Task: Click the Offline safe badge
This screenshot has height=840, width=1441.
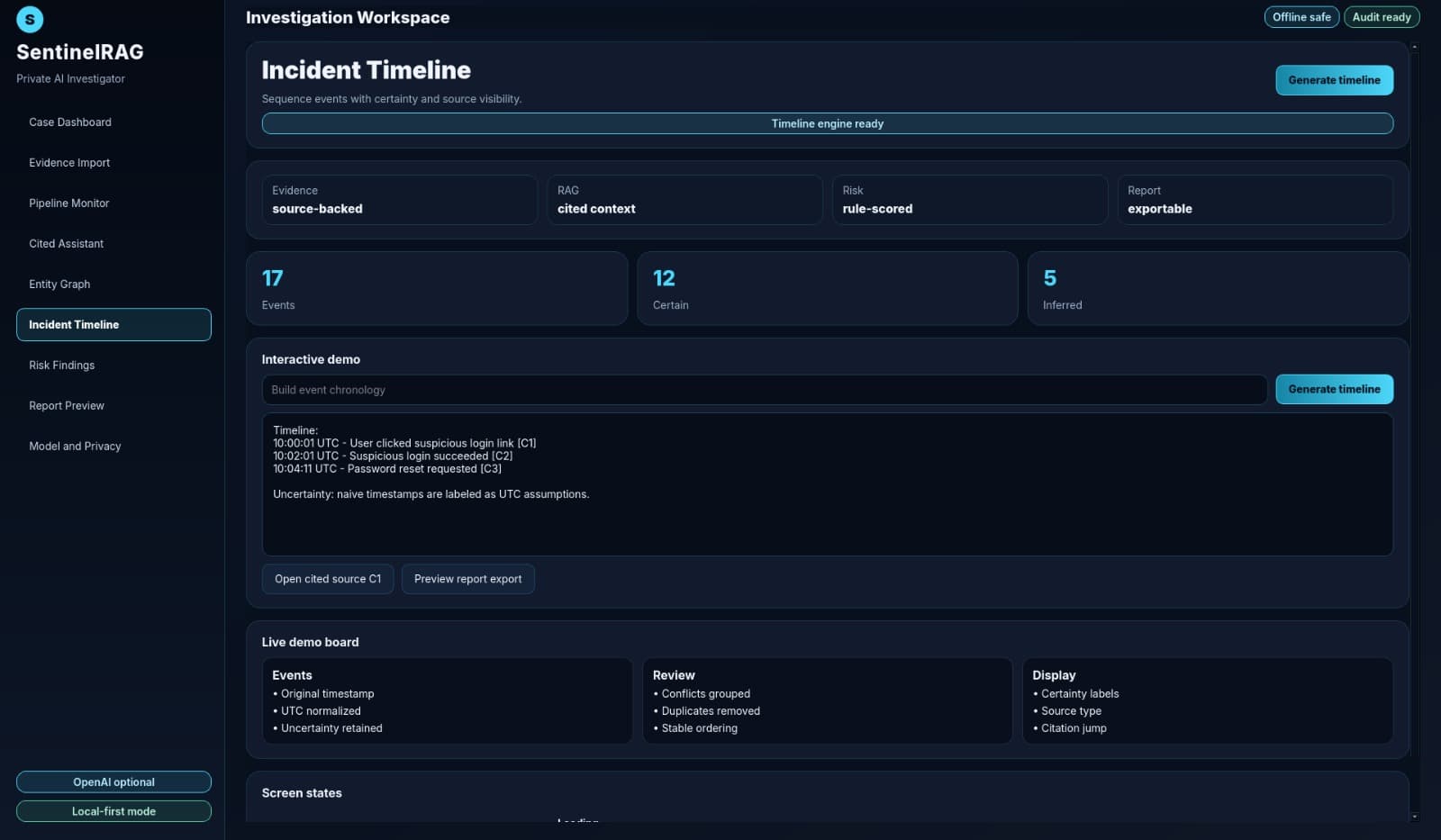Action: tap(1301, 17)
